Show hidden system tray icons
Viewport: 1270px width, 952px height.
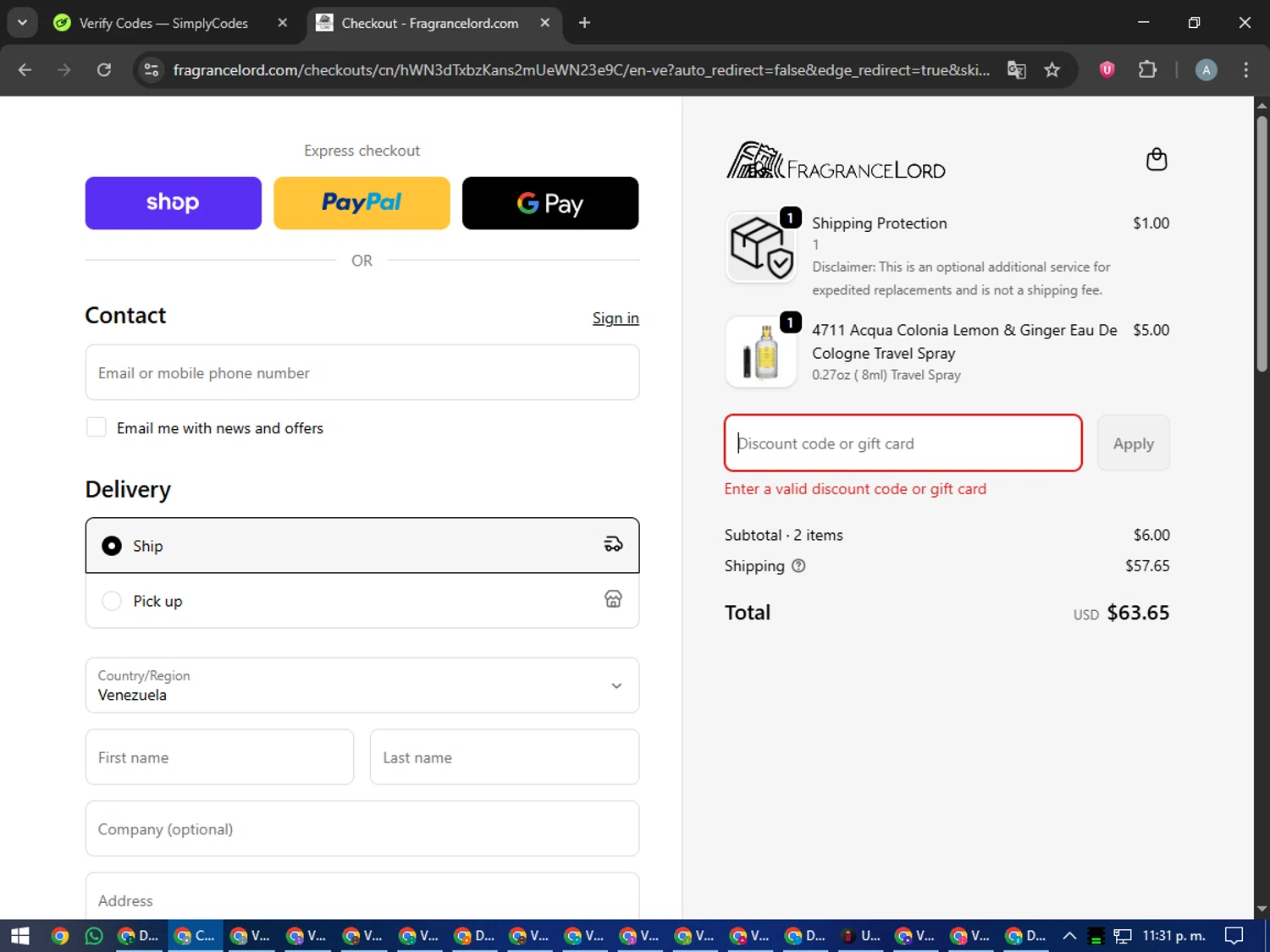point(1069,936)
